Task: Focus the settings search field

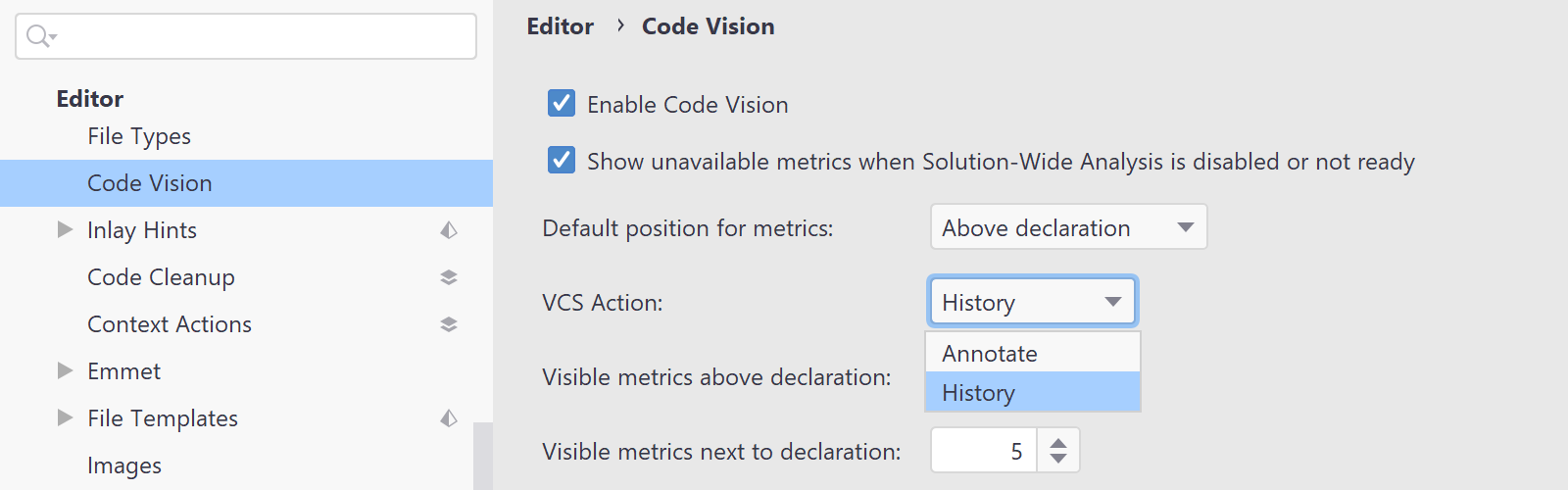Action: [x=246, y=36]
